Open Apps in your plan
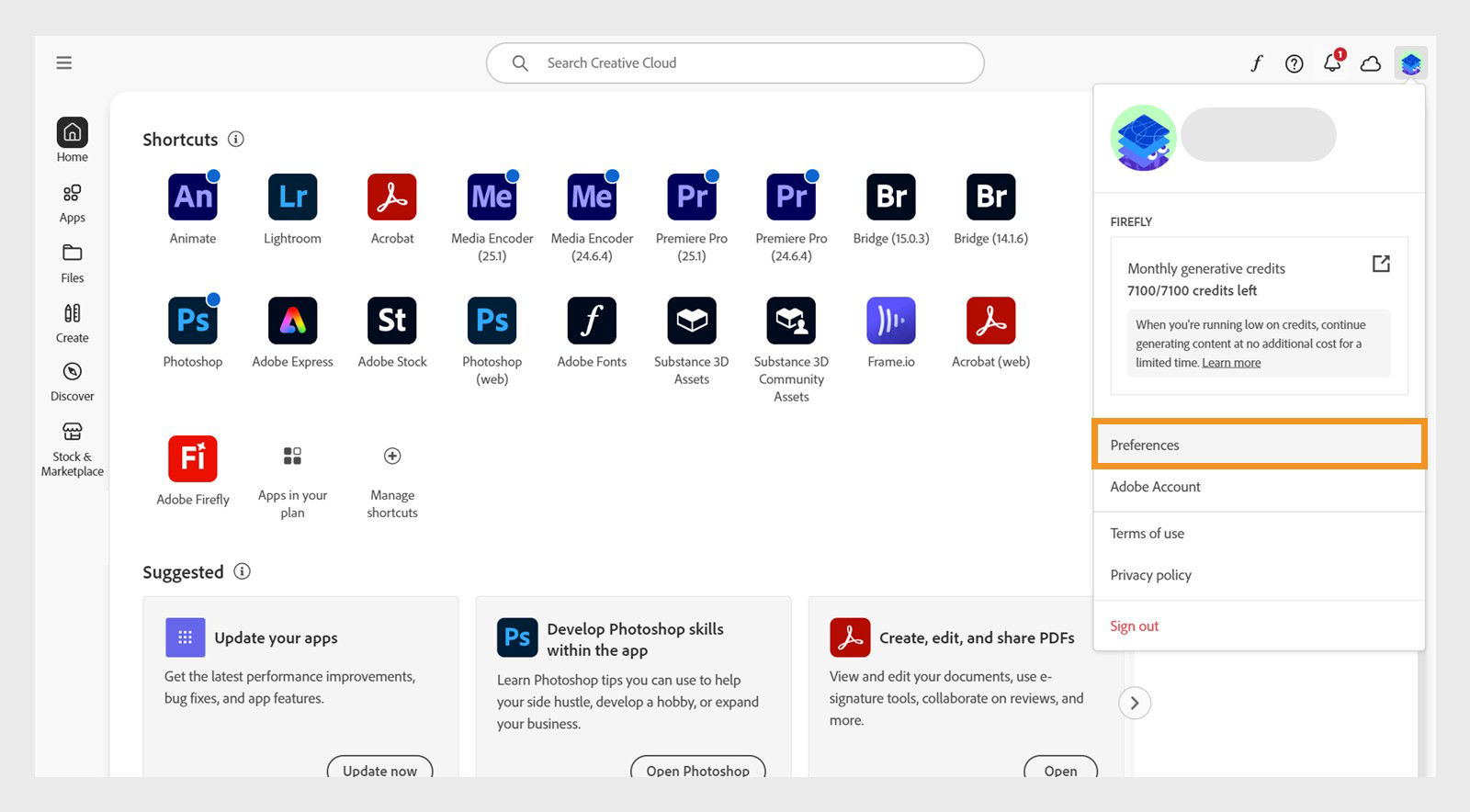This screenshot has height=812, width=1470. (292, 457)
